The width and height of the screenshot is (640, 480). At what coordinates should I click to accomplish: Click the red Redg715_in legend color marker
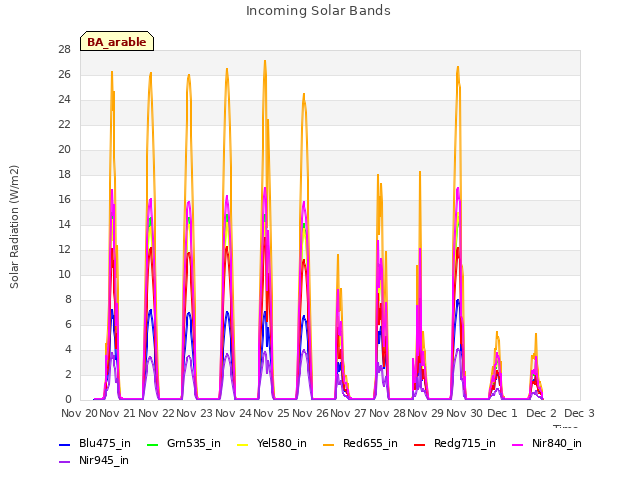419,444
